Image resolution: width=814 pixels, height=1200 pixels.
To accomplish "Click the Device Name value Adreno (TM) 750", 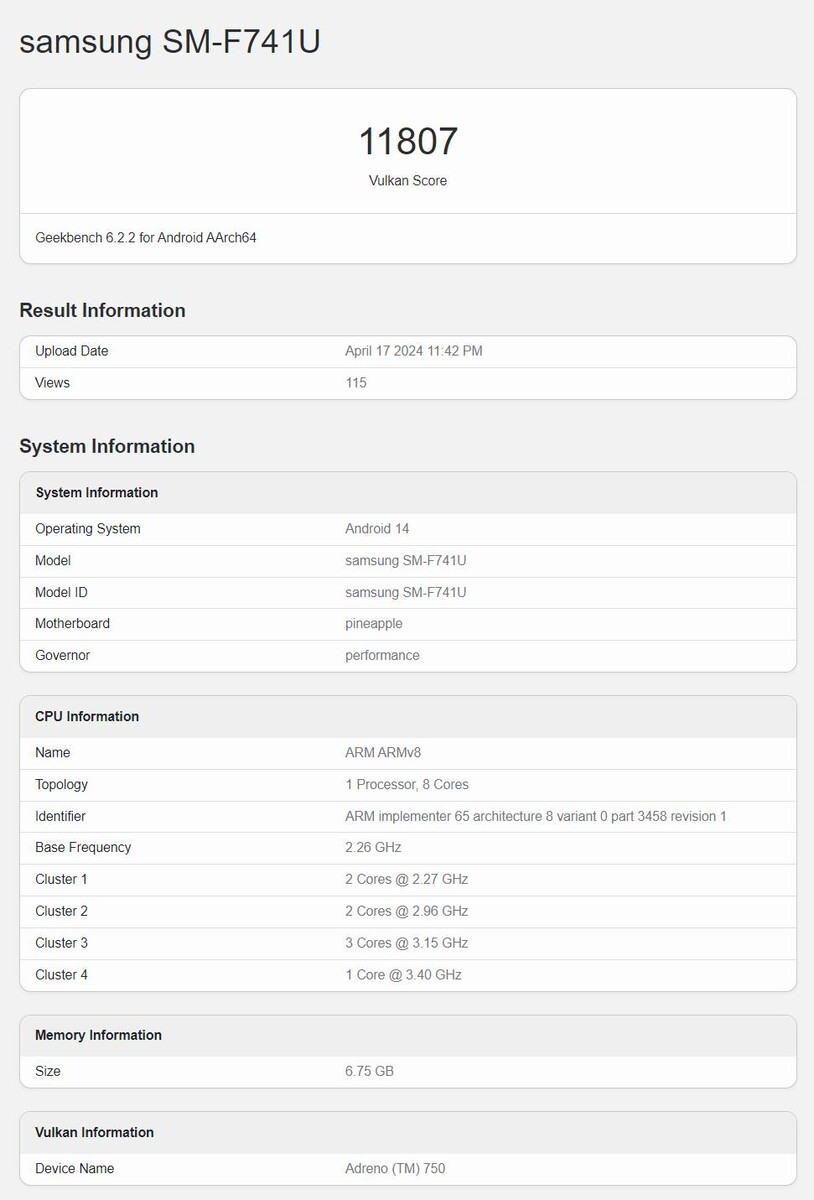I will (x=395, y=1168).
